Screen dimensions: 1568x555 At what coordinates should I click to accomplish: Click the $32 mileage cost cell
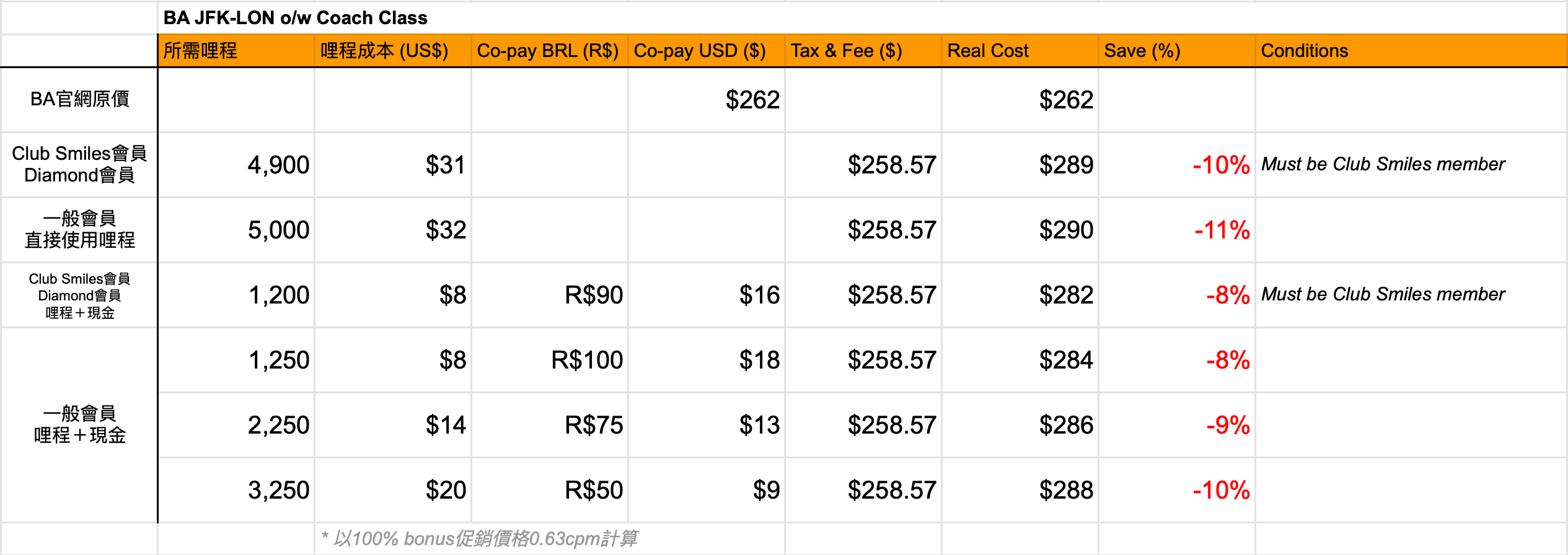point(393,230)
